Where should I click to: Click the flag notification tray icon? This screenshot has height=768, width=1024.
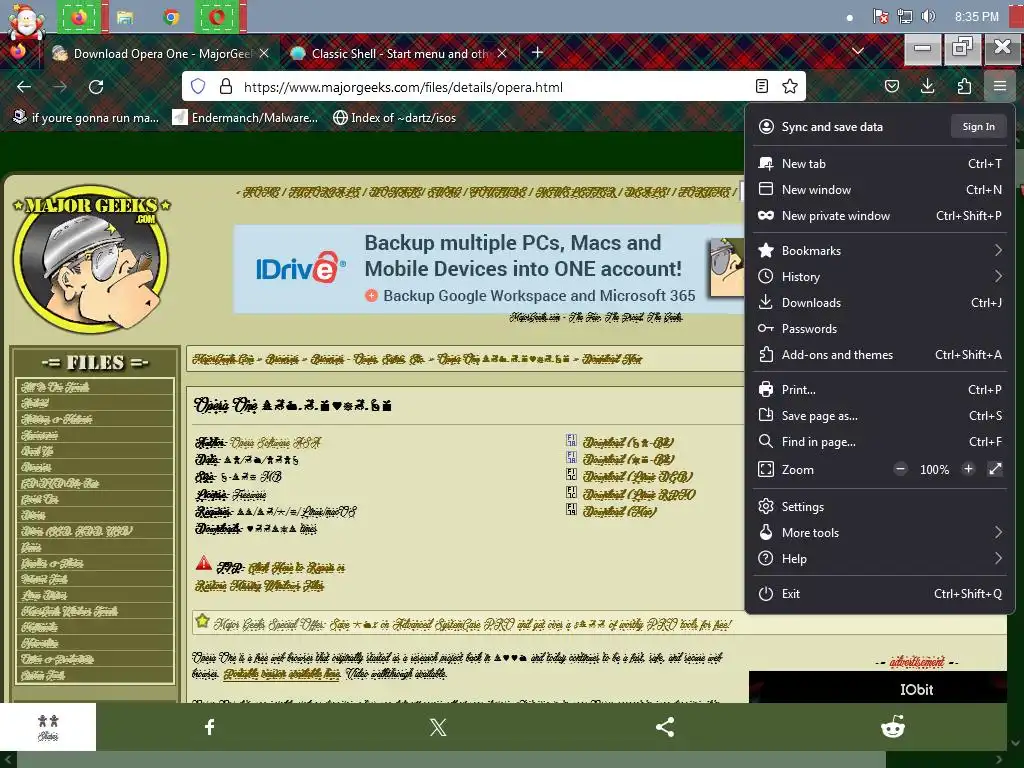(x=880, y=16)
